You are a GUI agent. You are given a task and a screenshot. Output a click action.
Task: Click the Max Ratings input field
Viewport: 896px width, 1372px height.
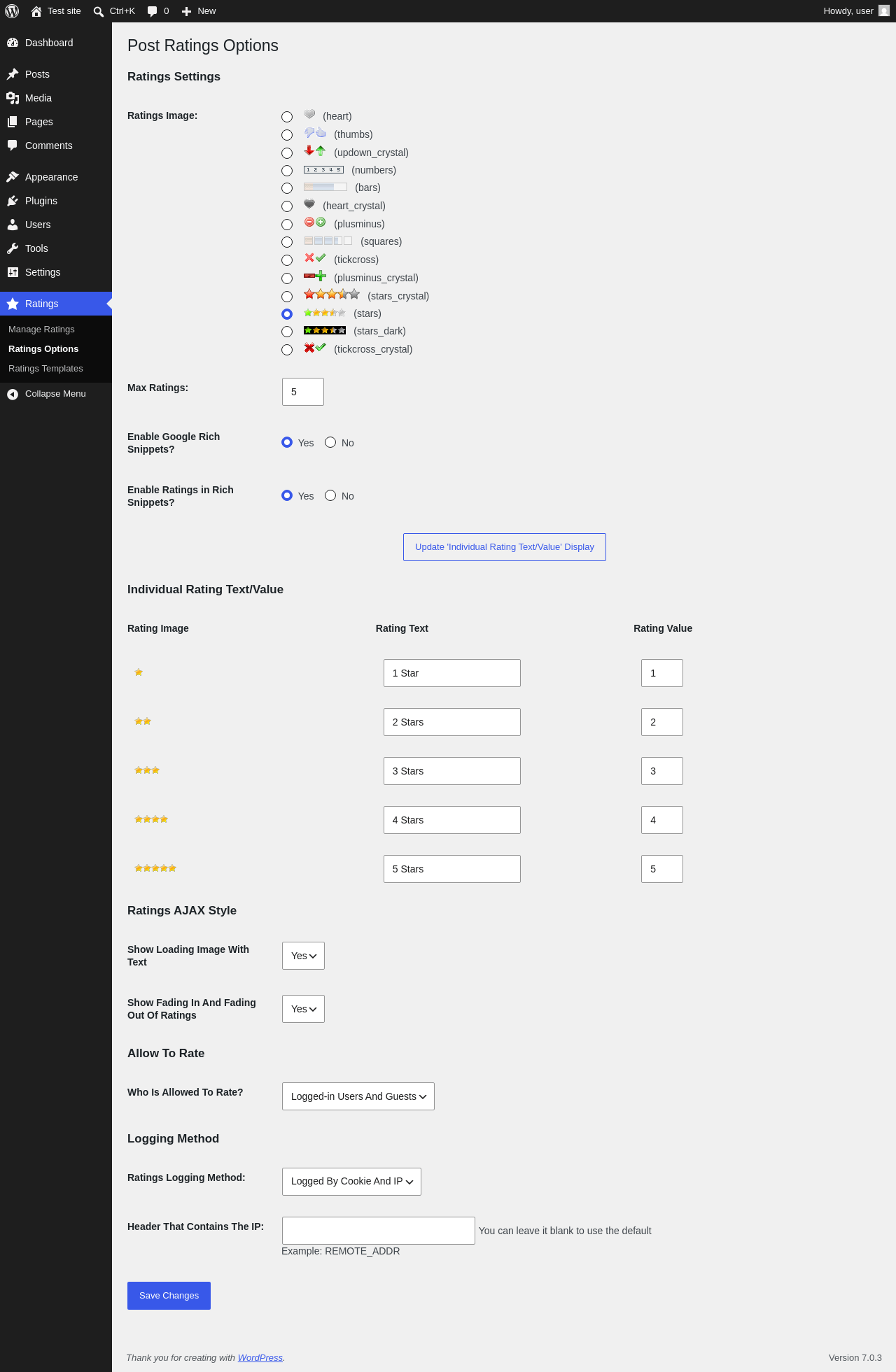(x=303, y=392)
